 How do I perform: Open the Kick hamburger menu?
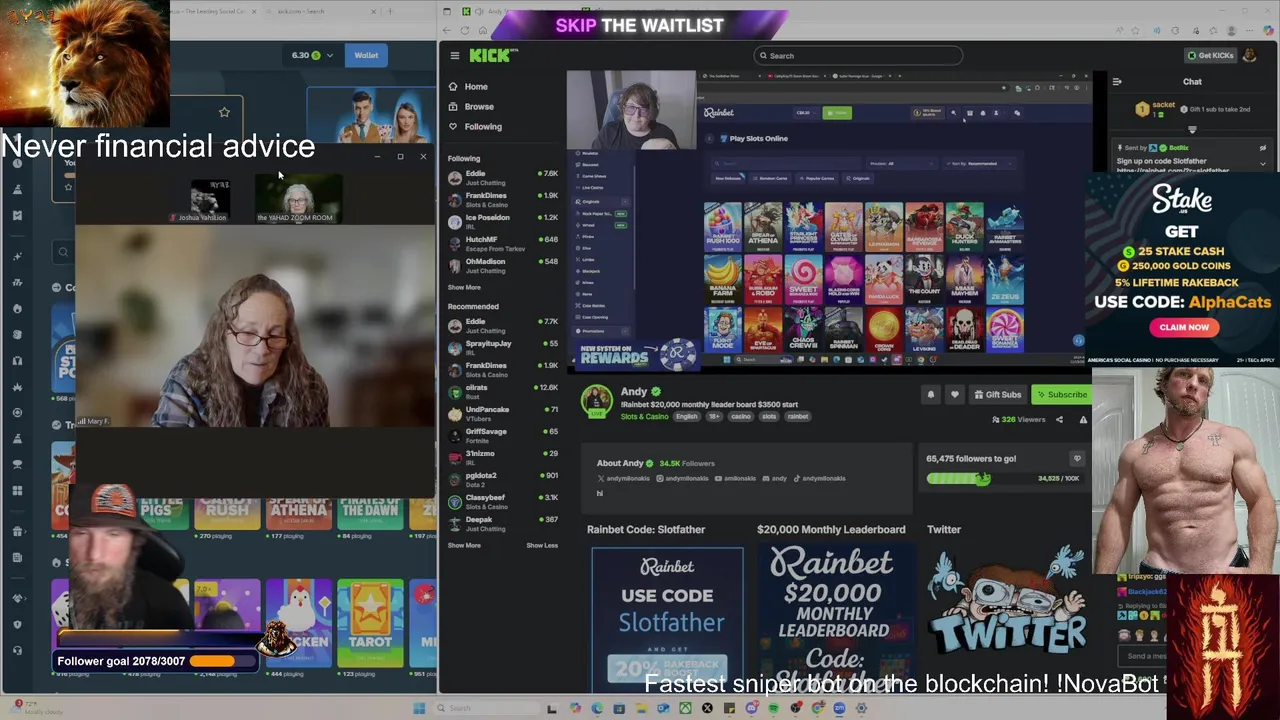point(454,56)
